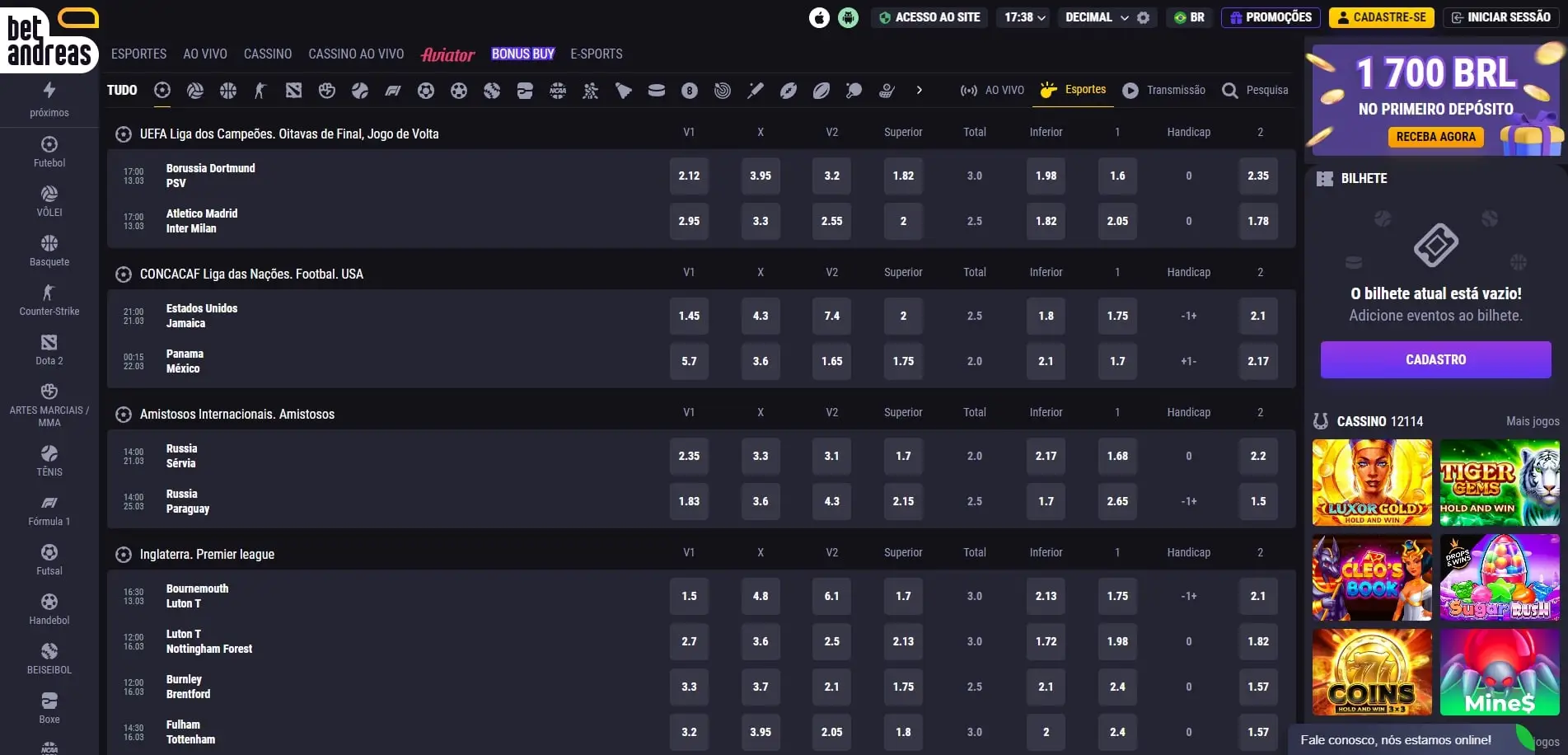
Task: Click the purple CADASTRO button
Action: click(1435, 360)
